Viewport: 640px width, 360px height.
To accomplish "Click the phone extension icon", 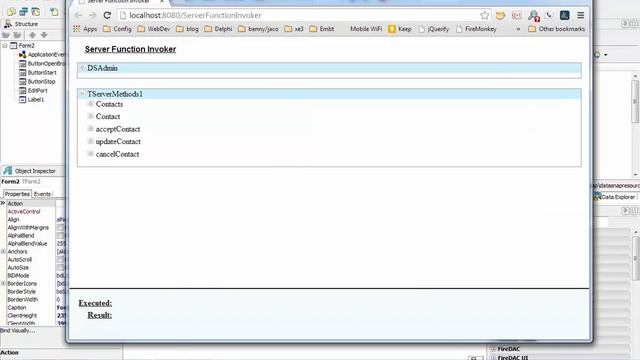I will click(549, 15).
